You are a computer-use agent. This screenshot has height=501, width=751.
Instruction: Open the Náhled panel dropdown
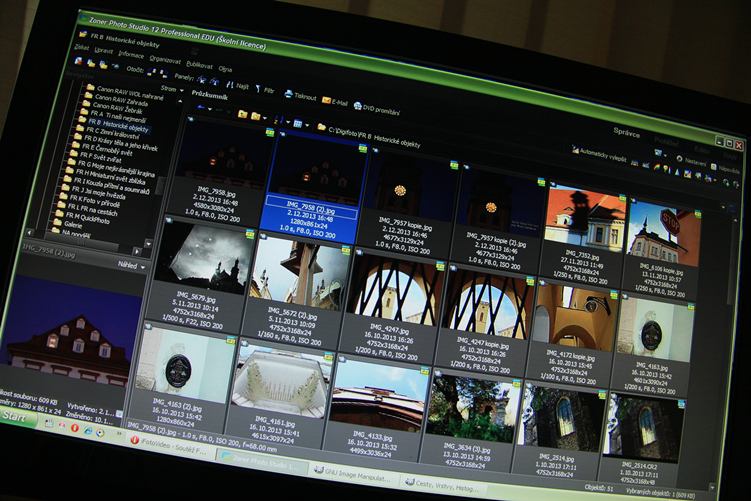tap(131, 265)
